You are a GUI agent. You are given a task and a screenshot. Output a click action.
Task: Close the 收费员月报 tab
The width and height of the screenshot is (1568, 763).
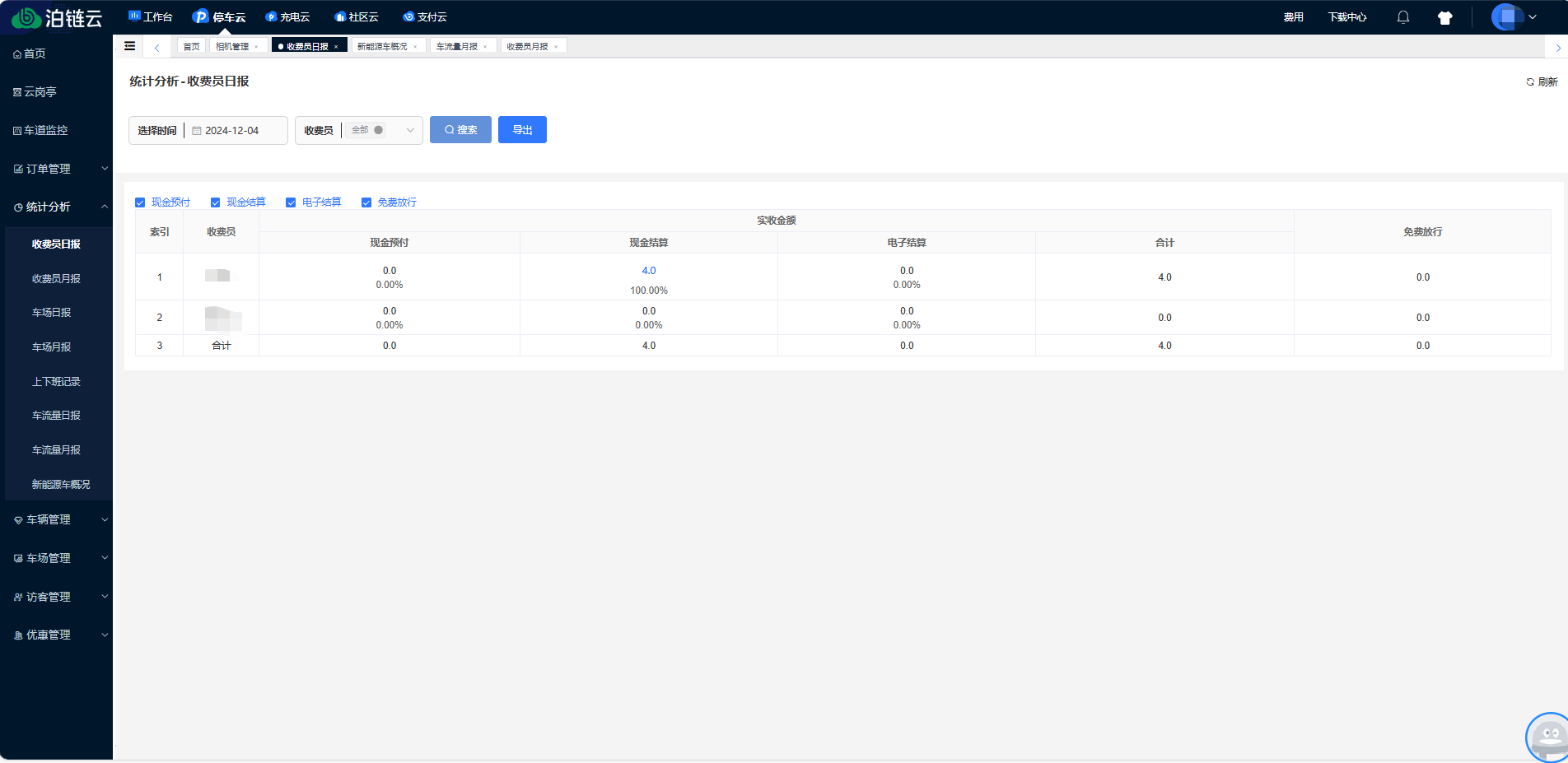click(556, 47)
